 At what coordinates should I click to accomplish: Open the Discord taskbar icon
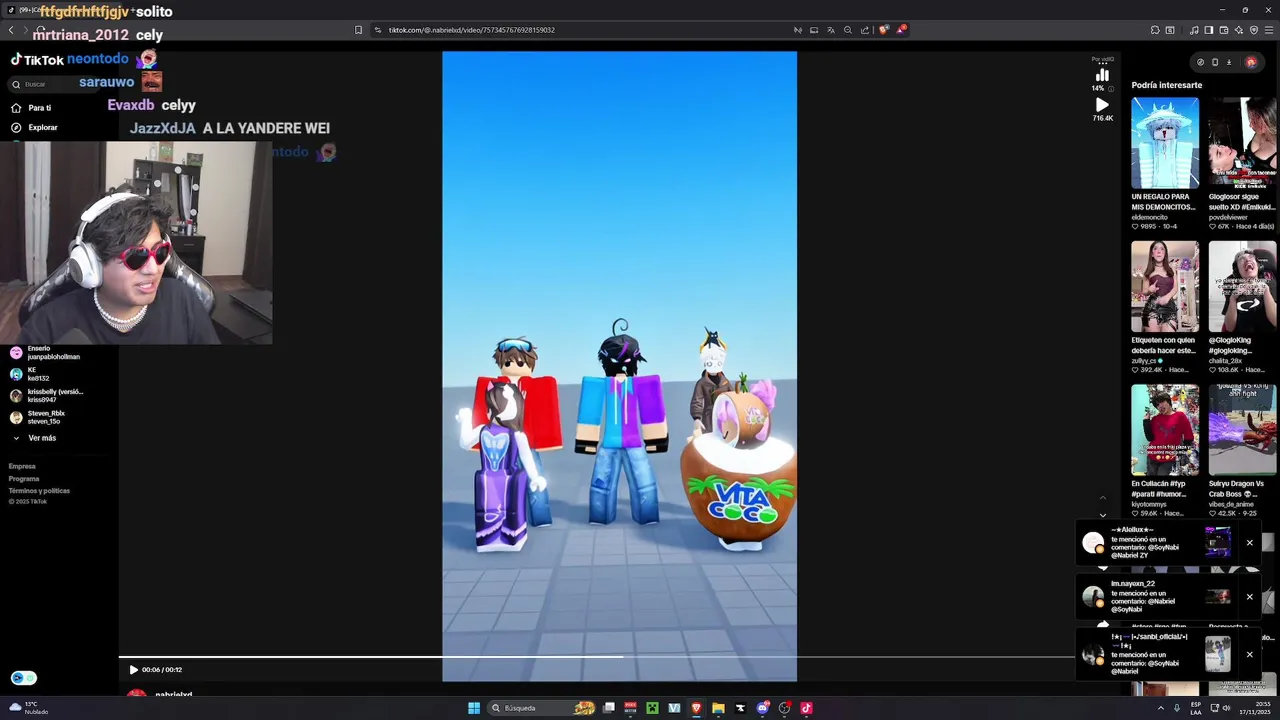(763, 708)
